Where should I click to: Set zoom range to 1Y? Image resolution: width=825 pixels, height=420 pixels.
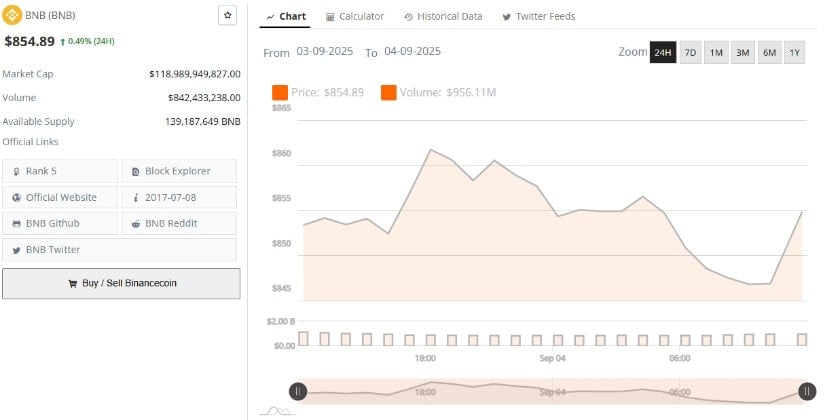(794, 52)
